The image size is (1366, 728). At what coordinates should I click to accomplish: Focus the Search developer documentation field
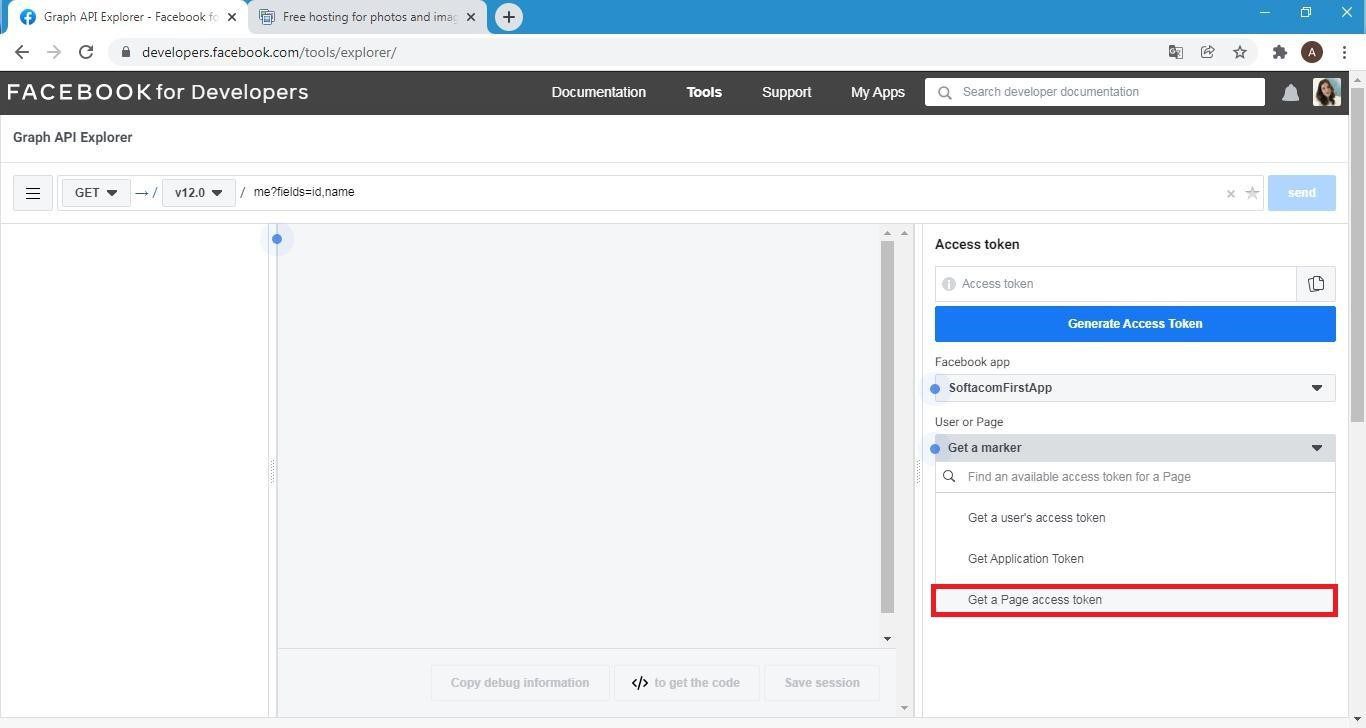1095,92
